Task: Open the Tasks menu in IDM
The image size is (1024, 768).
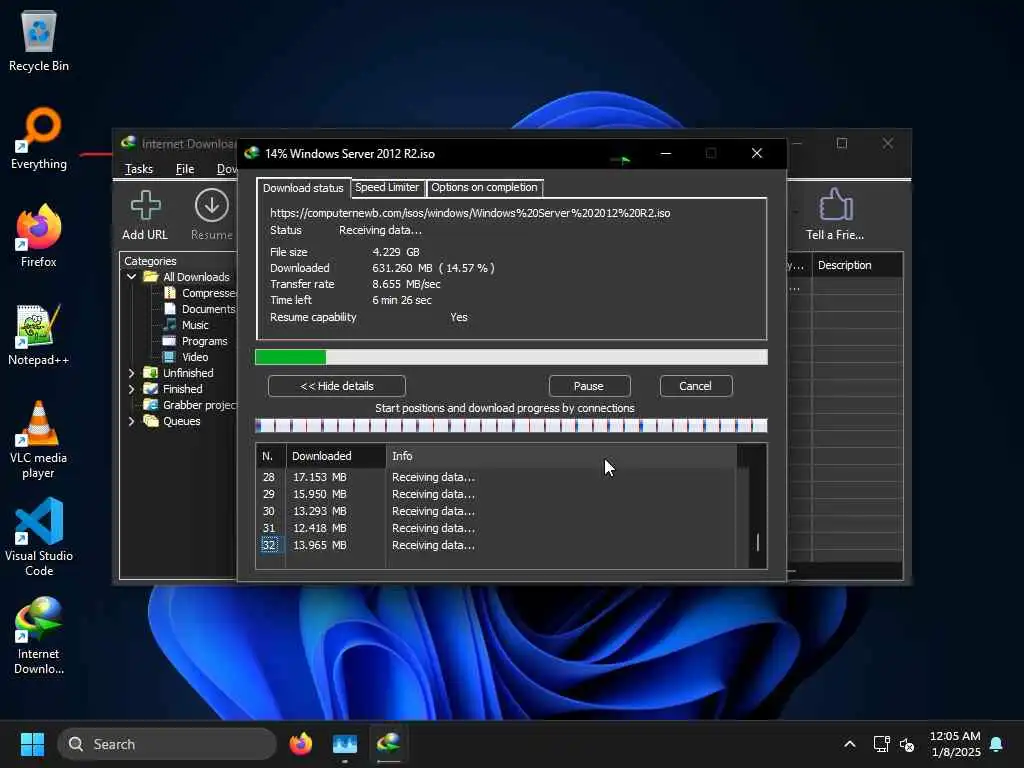Action: pos(138,169)
